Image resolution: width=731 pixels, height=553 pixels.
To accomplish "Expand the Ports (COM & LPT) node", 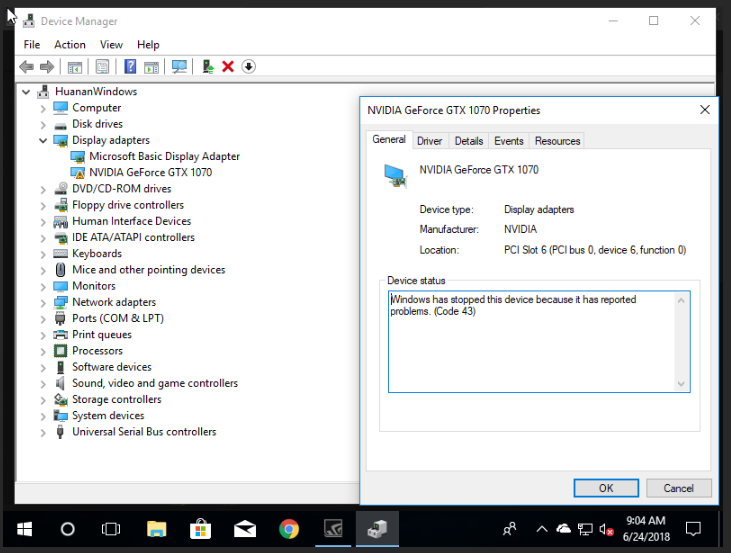I will coord(43,319).
